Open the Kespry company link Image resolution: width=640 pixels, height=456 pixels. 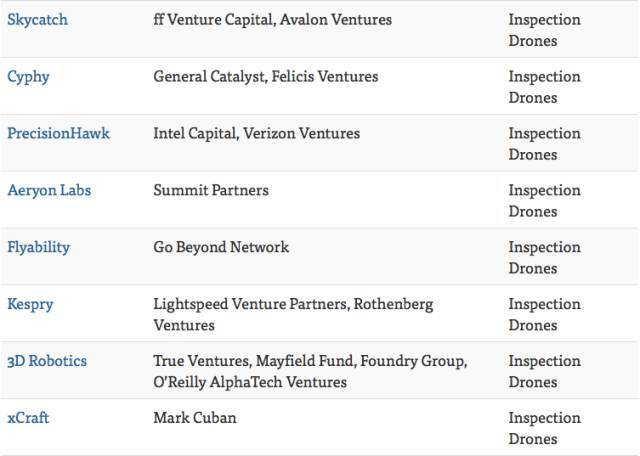31,304
